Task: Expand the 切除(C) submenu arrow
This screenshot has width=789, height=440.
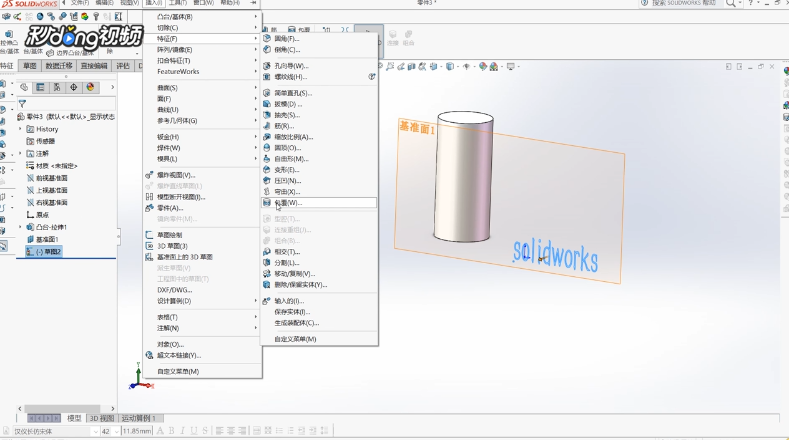Action: pos(256,28)
